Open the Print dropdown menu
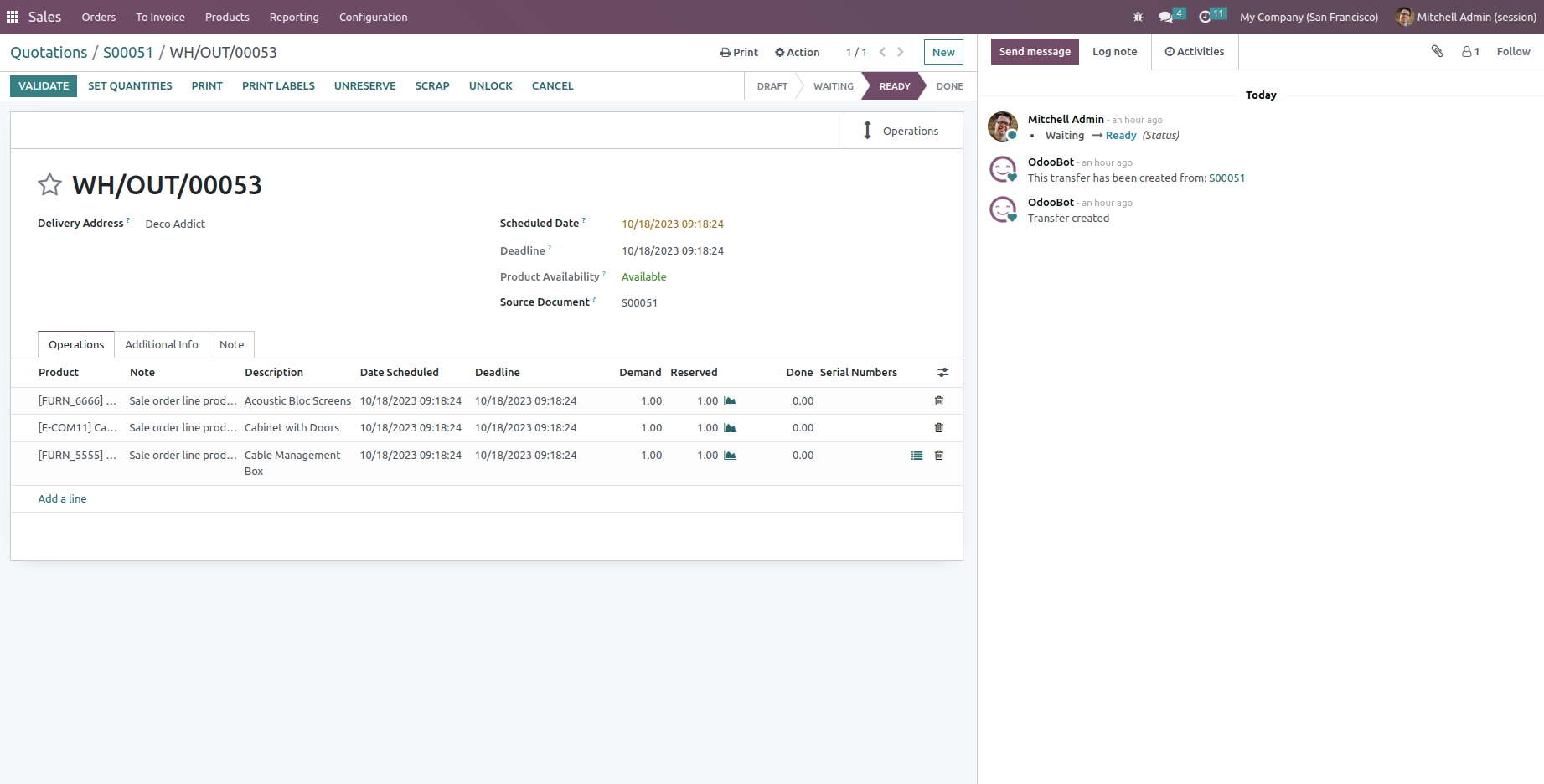Image resolution: width=1544 pixels, height=784 pixels. [739, 53]
